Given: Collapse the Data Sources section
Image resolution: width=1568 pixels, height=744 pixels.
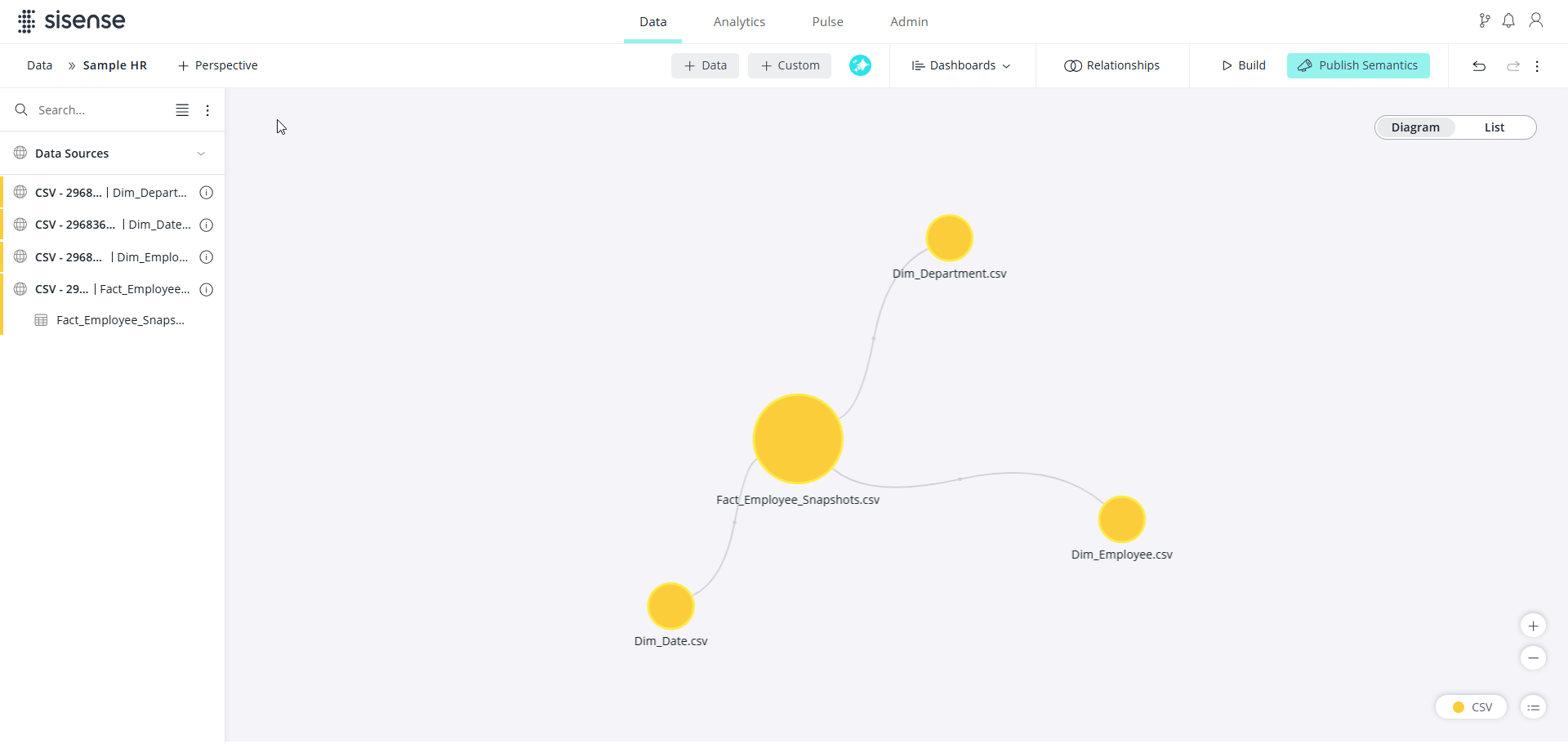Looking at the screenshot, I should 201,154.
